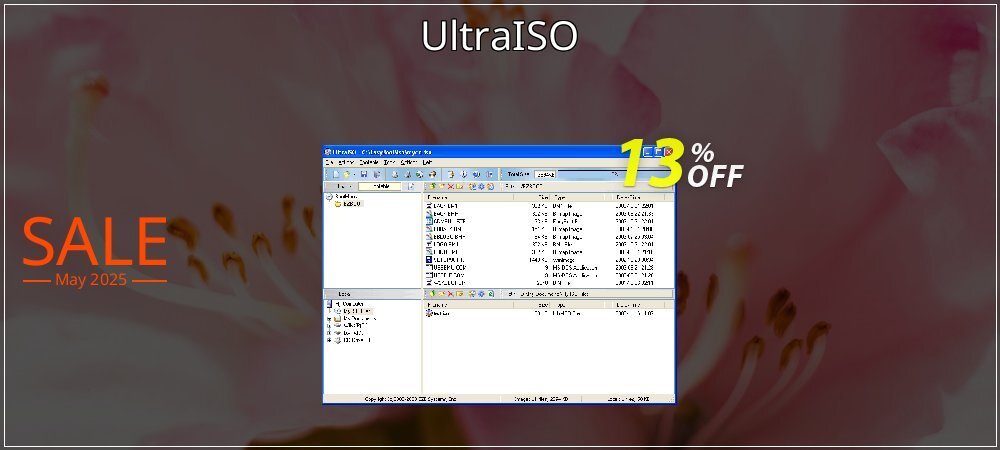Sort lower file list by Date/Time column
The image size is (1000, 450).
coord(638,305)
